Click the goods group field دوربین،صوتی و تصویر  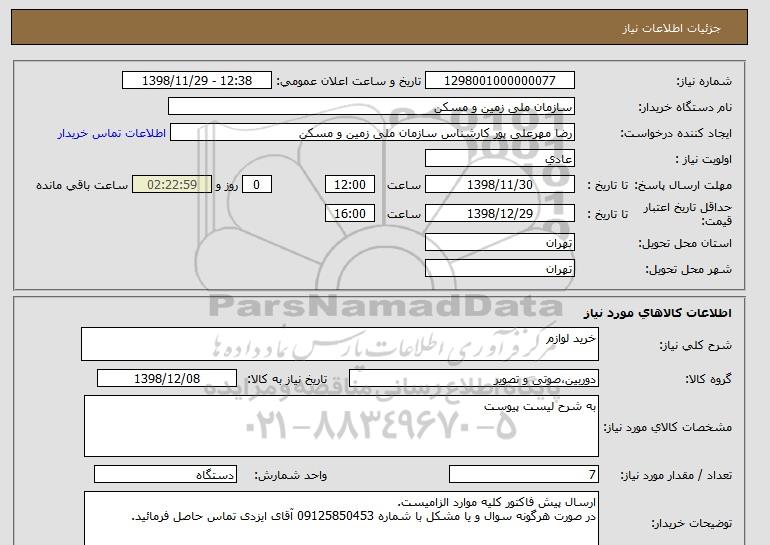pos(473,379)
